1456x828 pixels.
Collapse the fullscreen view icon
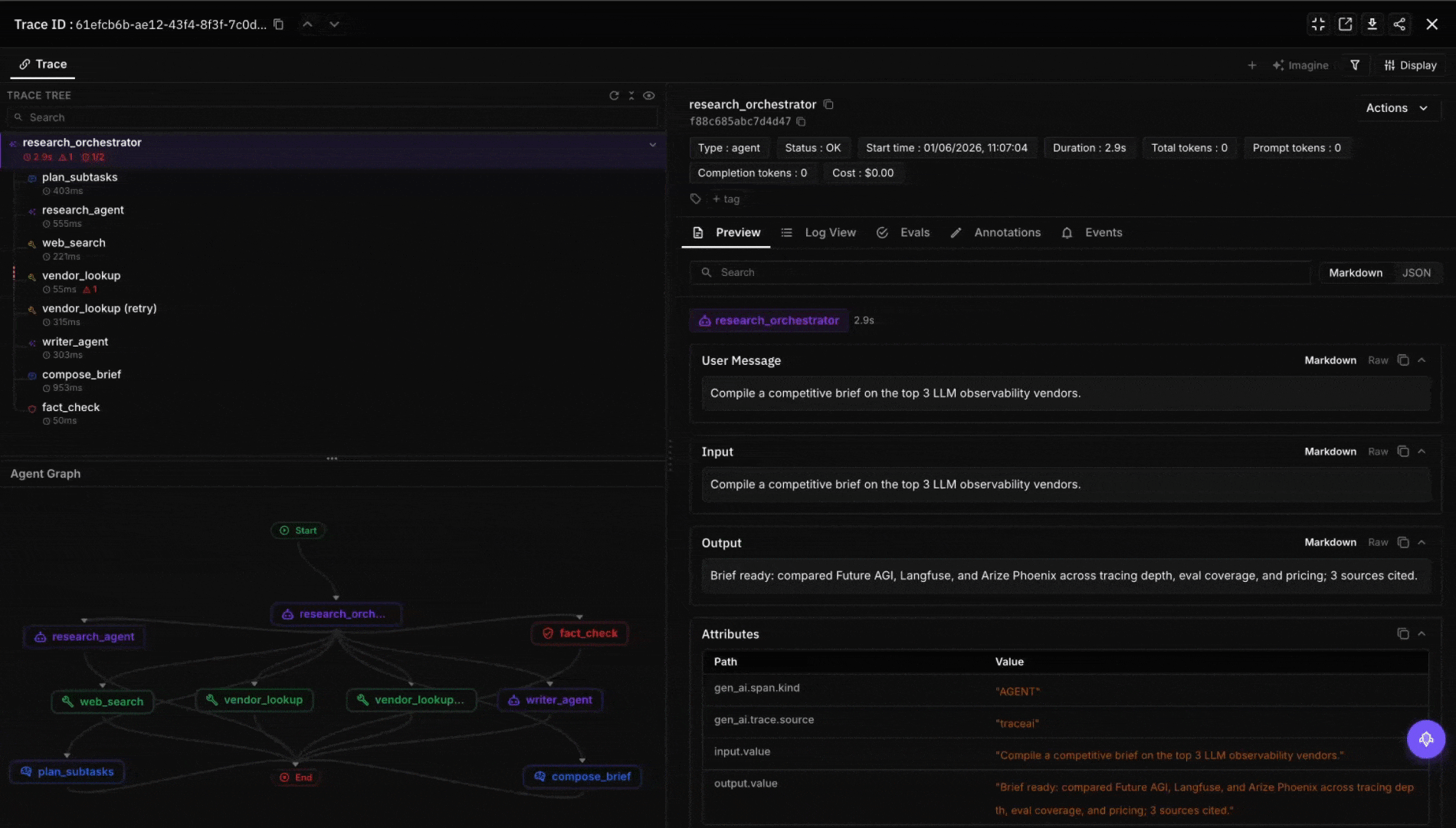point(1318,25)
